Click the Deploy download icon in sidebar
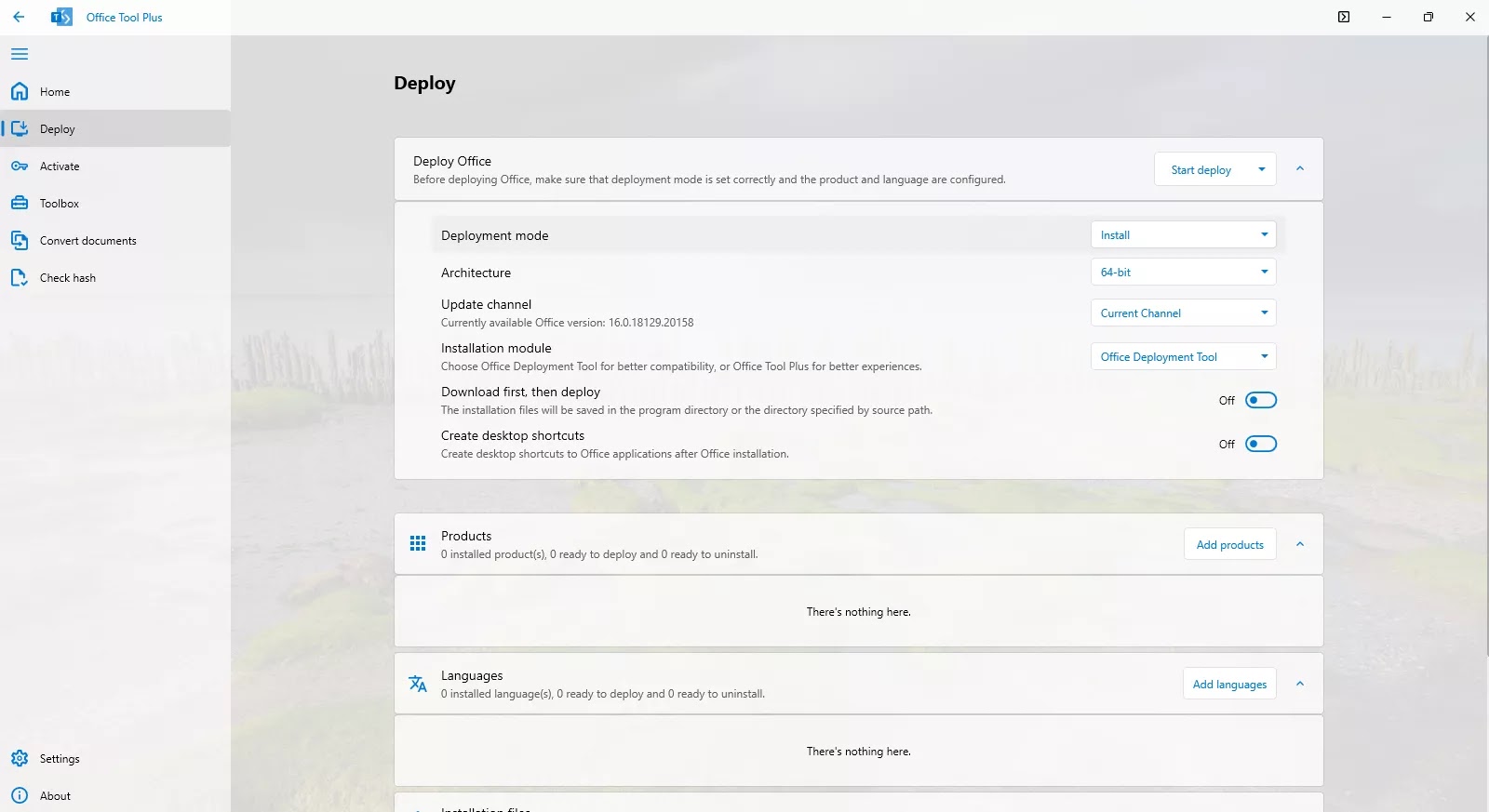The image size is (1489, 812). coord(20,128)
